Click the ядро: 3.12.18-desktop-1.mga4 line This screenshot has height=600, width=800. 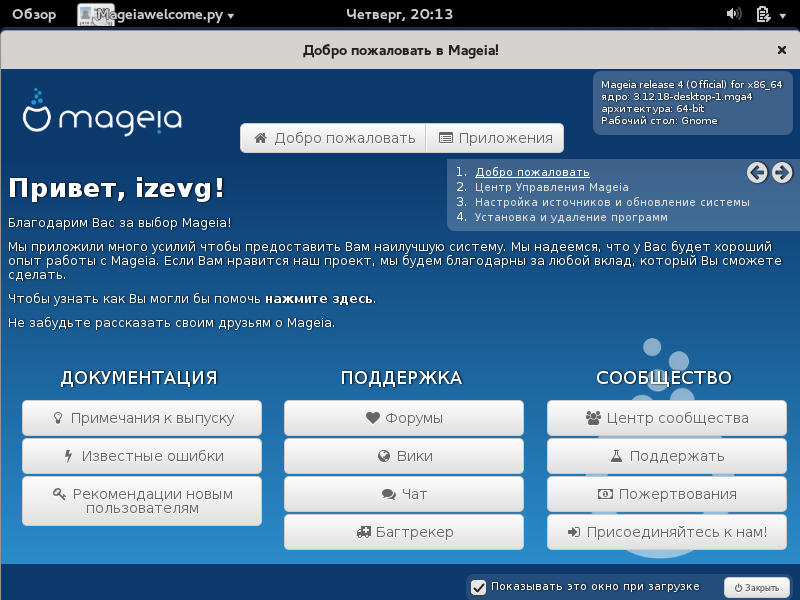[x=677, y=96]
